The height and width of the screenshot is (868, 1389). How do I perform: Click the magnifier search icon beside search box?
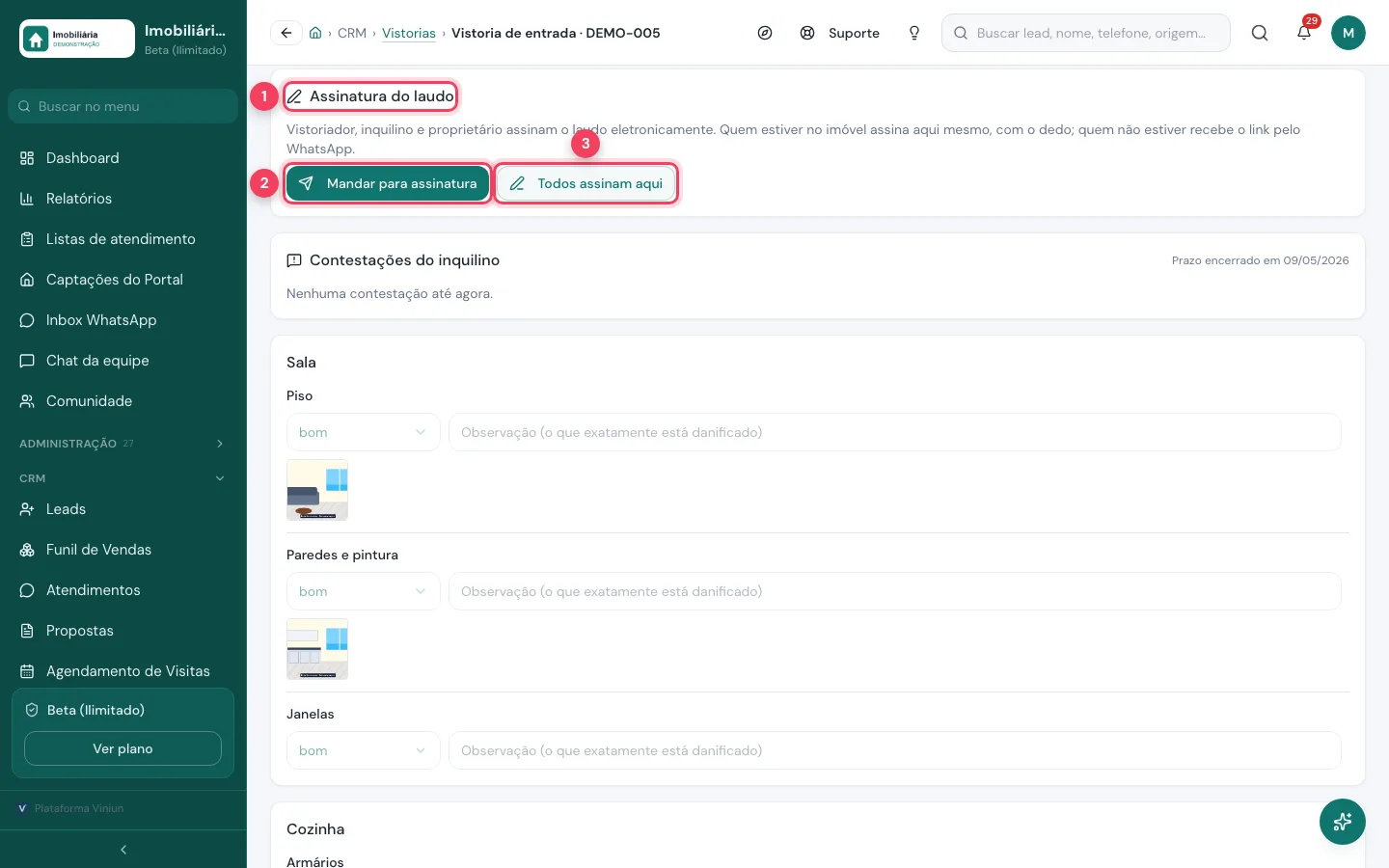click(1260, 33)
